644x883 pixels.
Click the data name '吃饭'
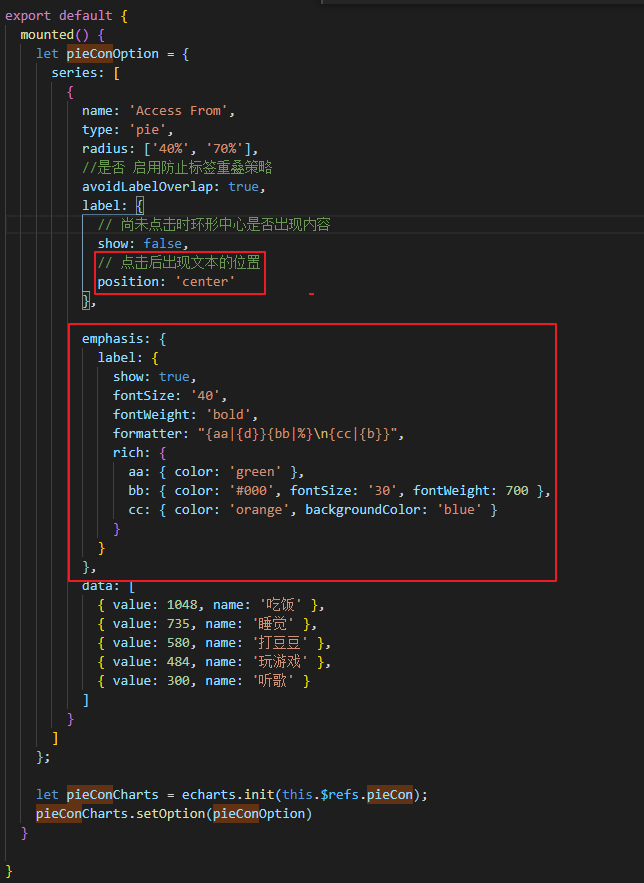tap(280, 605)
